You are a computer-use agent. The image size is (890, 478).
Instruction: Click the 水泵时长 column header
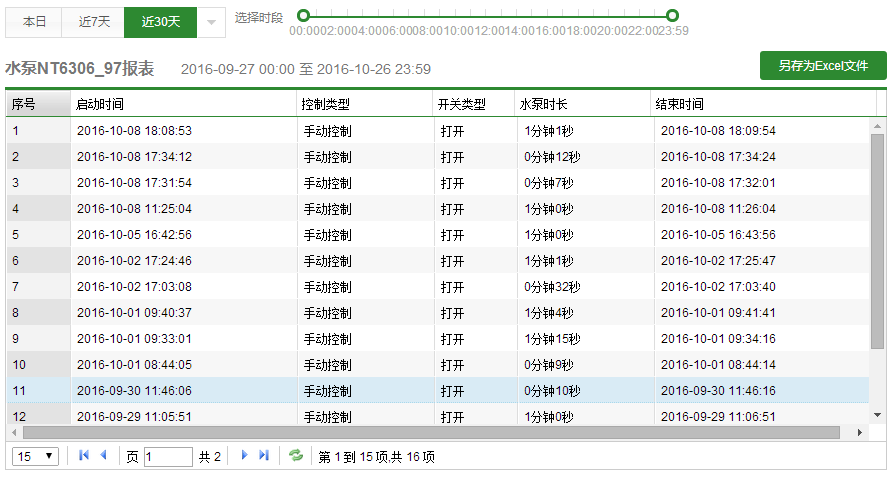(582, 104)
